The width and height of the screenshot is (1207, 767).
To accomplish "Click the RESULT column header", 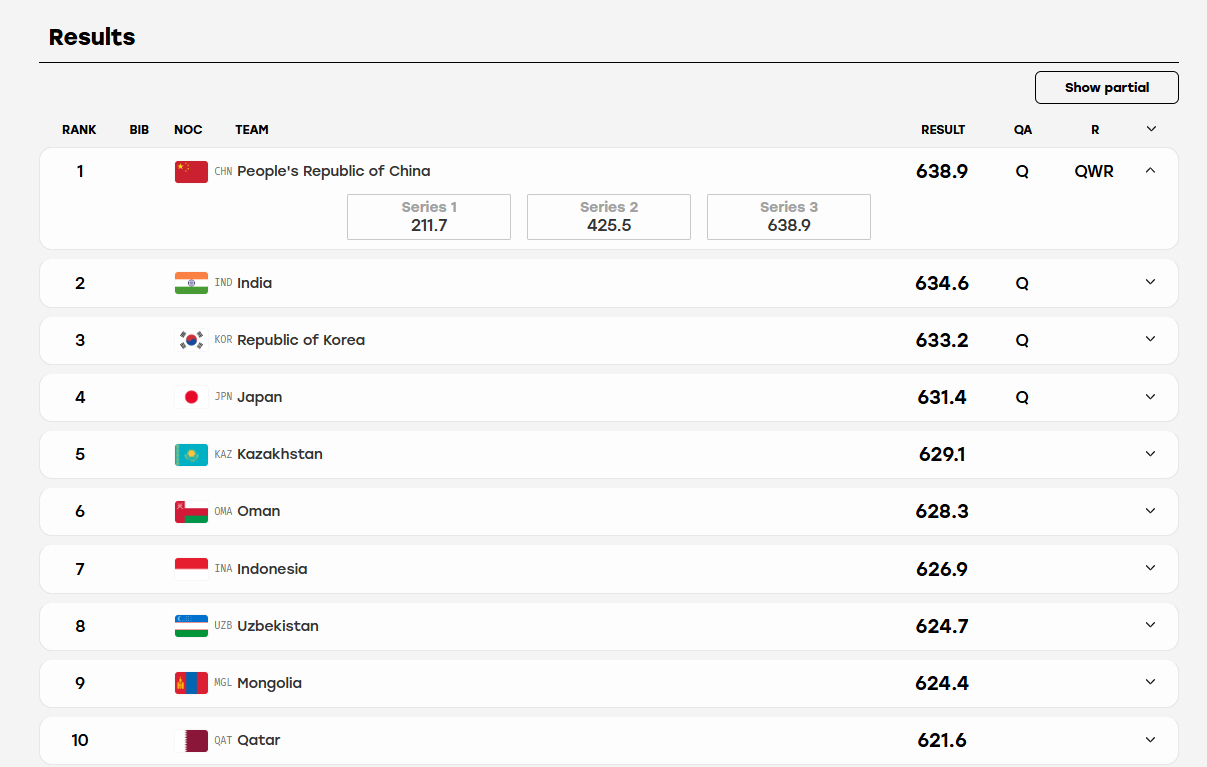I will click(943, 130).
